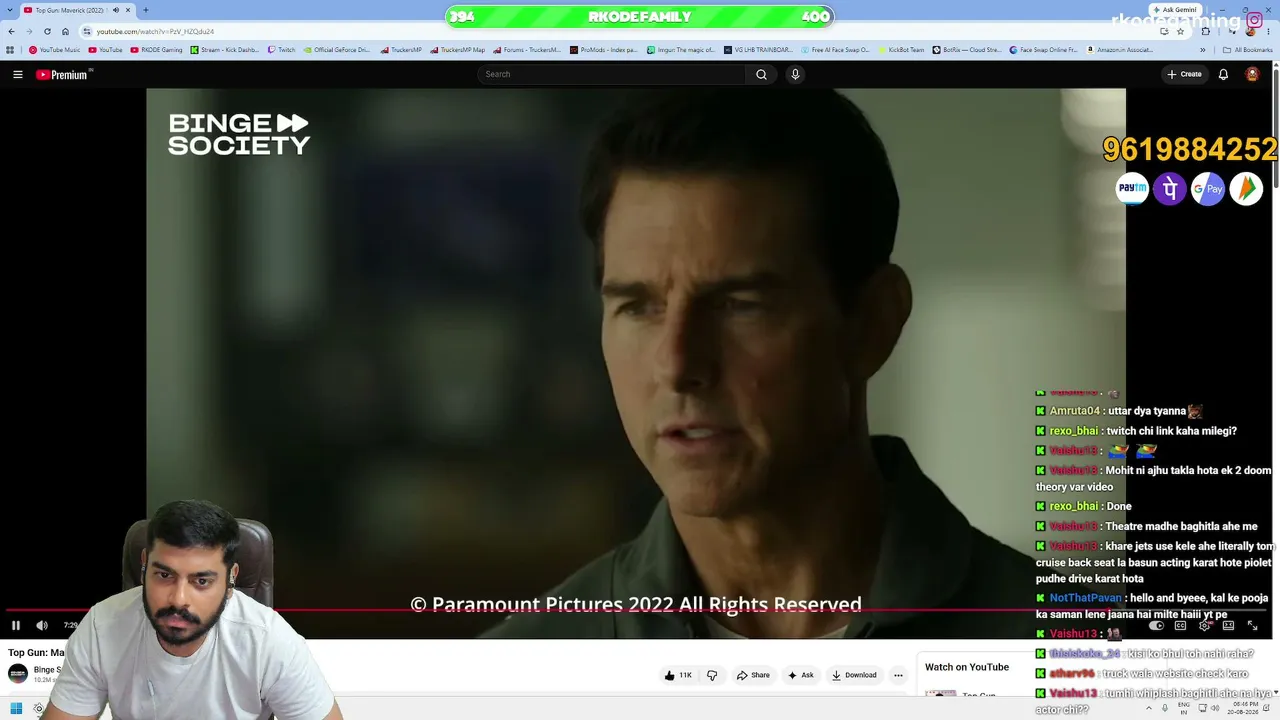The width and height of the screenshot is (1280, 720).
Task: Pause the Top Gun video
Action: [x=16, y=626]
